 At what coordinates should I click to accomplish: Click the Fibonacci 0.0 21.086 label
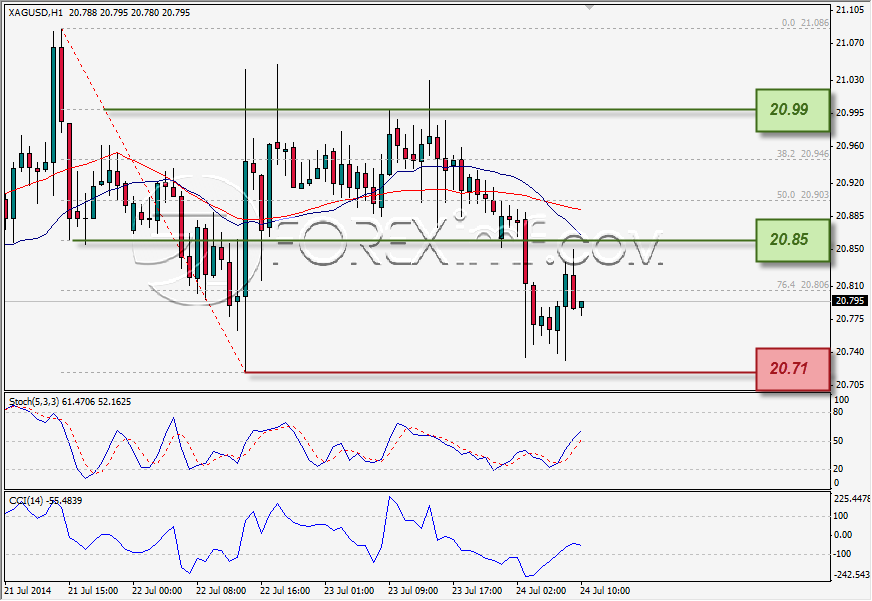point(805,23)
